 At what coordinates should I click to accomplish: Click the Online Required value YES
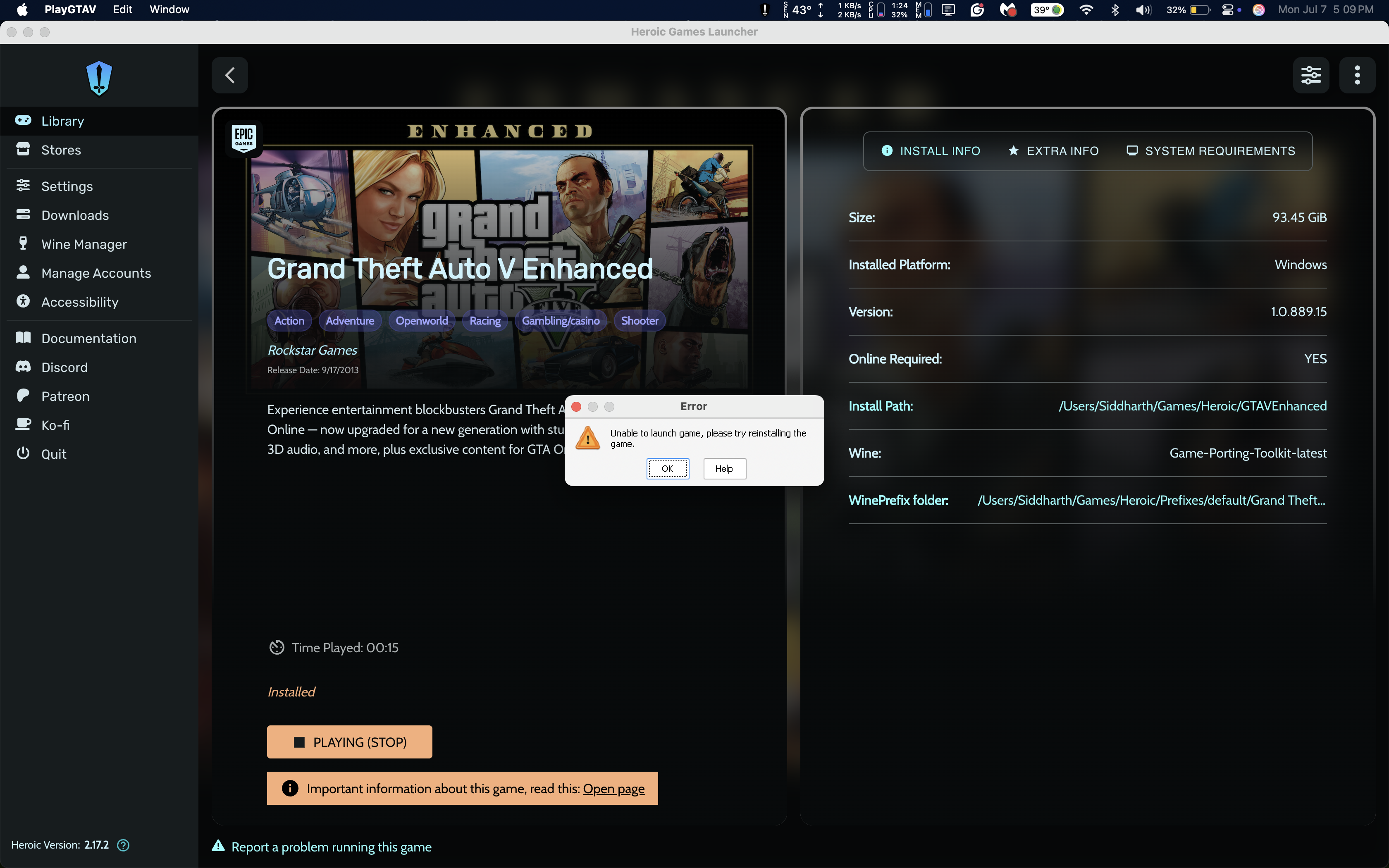(1315, 359)
